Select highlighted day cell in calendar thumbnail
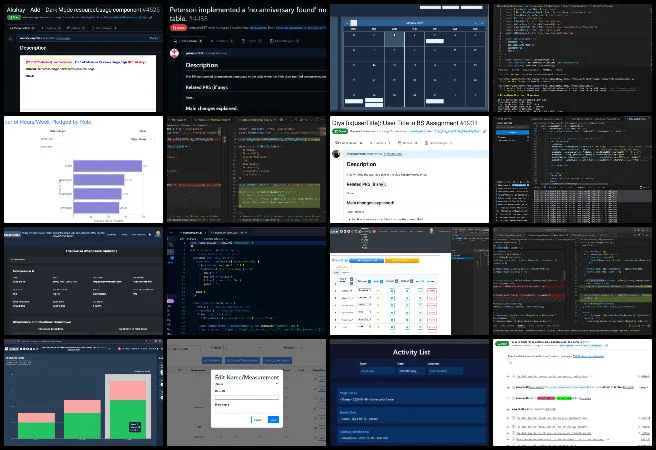The image size is (656, 450). click(394, 38)
